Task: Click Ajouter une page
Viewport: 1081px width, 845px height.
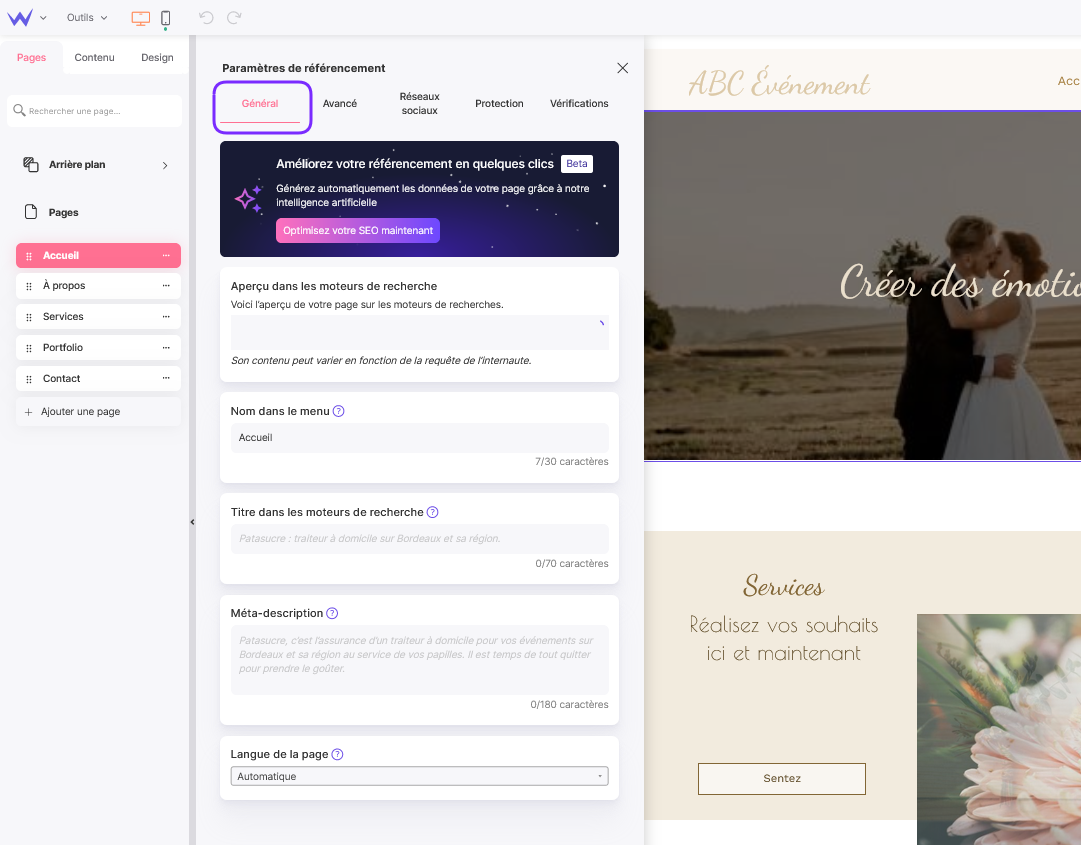Action: coord(80,412)
